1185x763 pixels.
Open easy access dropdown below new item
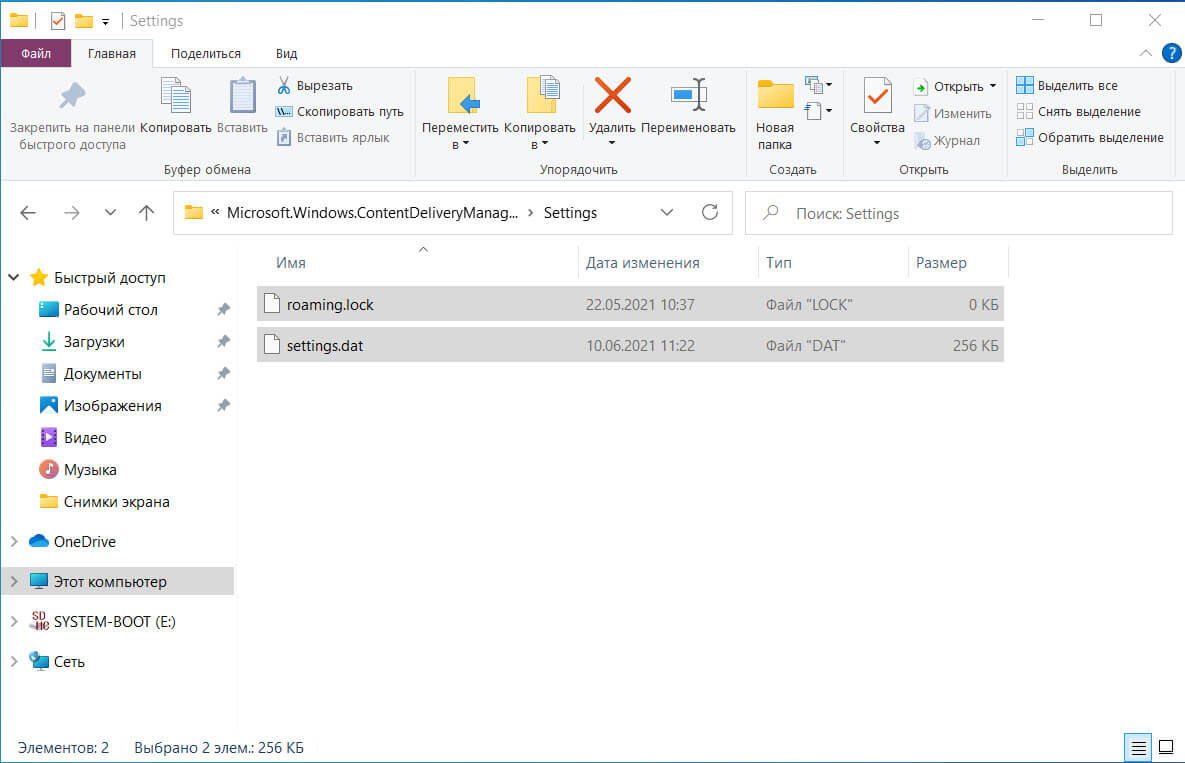(x=818, y=111)
